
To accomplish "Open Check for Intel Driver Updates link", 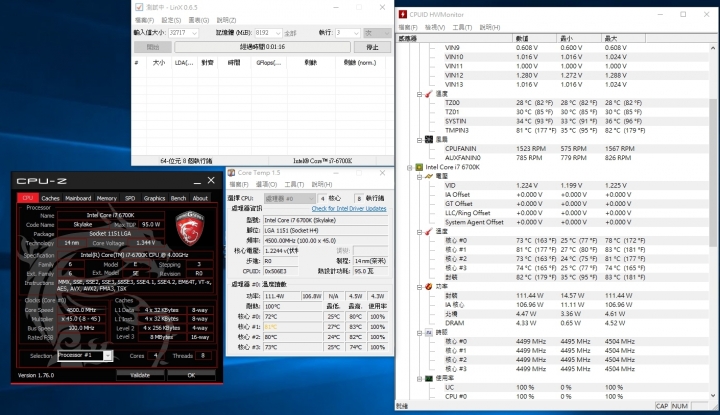I will click(349, 208).
